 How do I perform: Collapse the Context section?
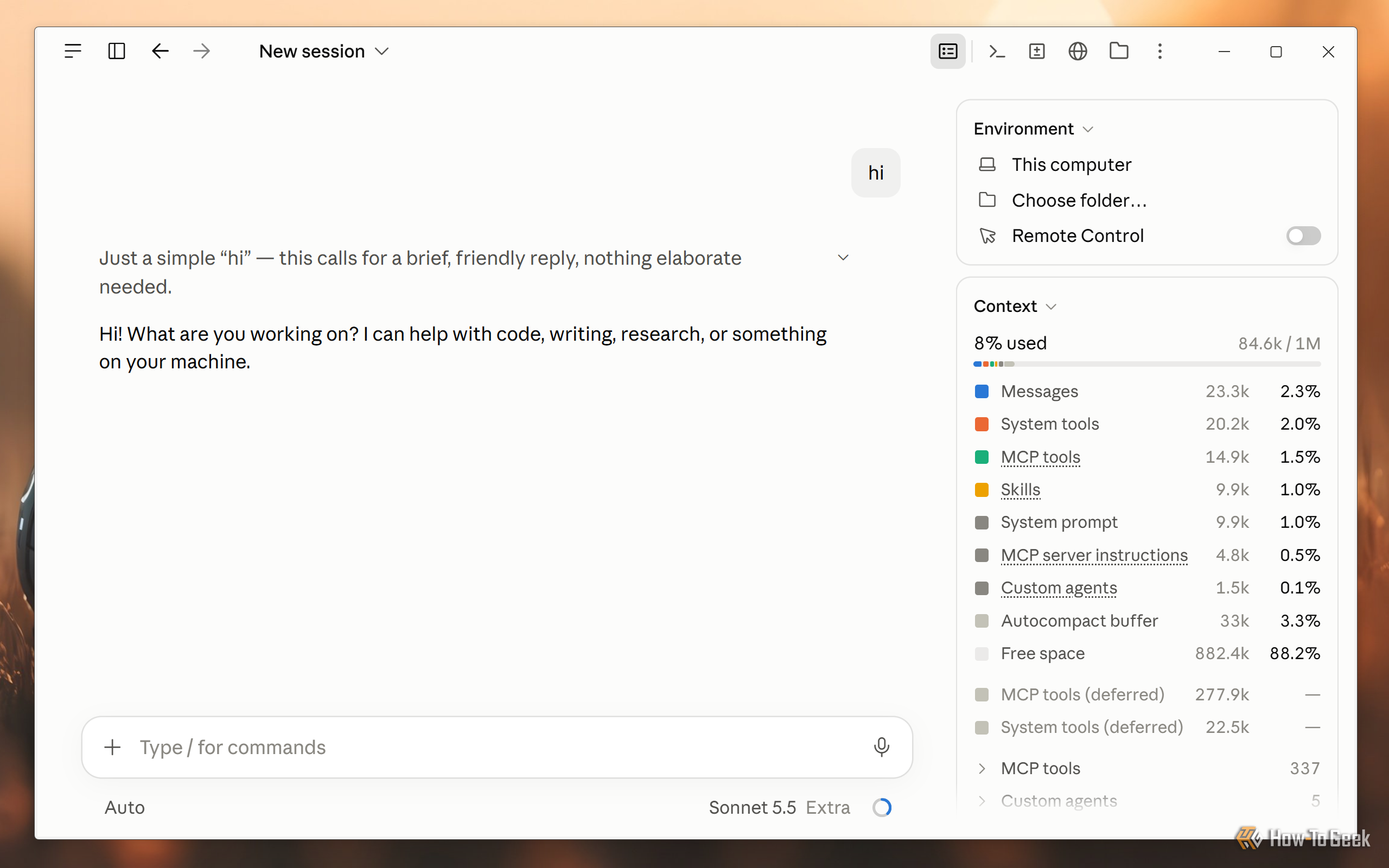tap(1015, 306)
